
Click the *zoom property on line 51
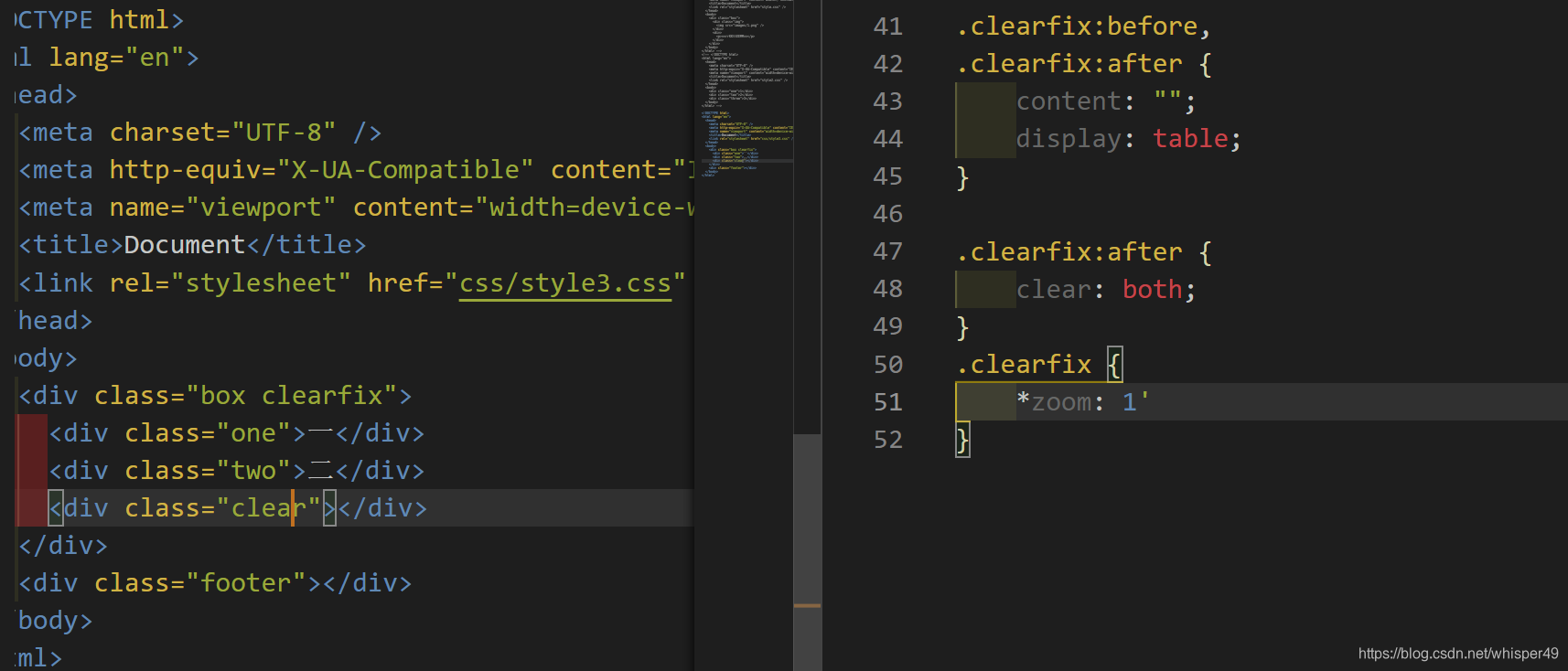[1054, 402]
